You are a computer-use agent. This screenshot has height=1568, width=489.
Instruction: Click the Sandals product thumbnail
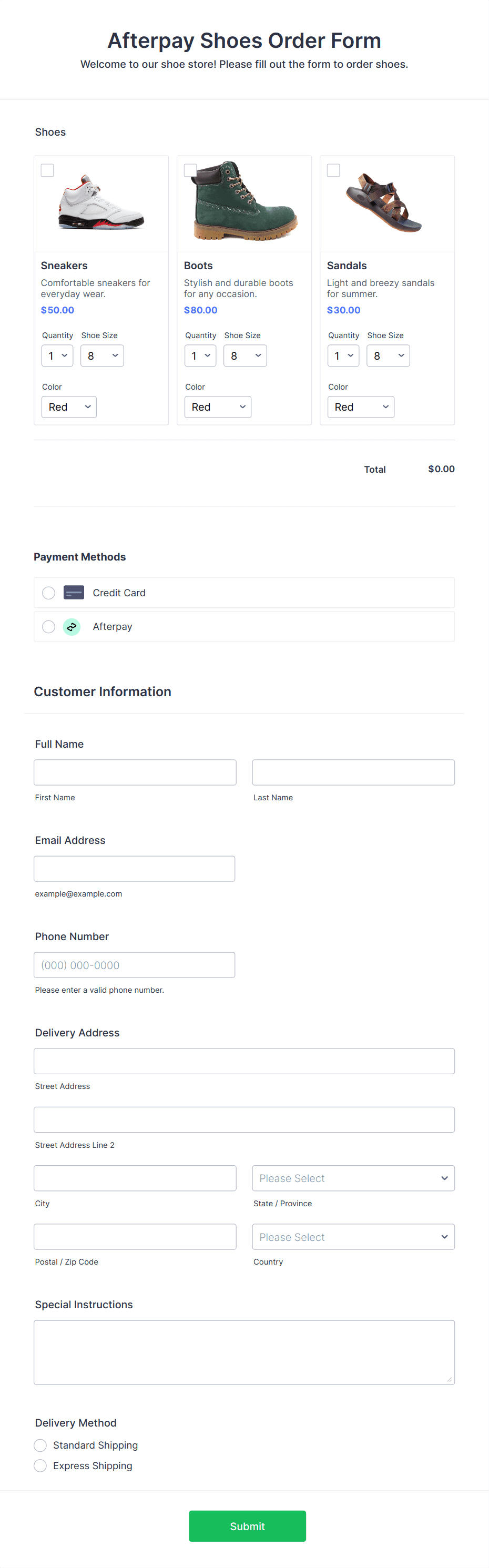pyautogui.click(x=388, y=204)
